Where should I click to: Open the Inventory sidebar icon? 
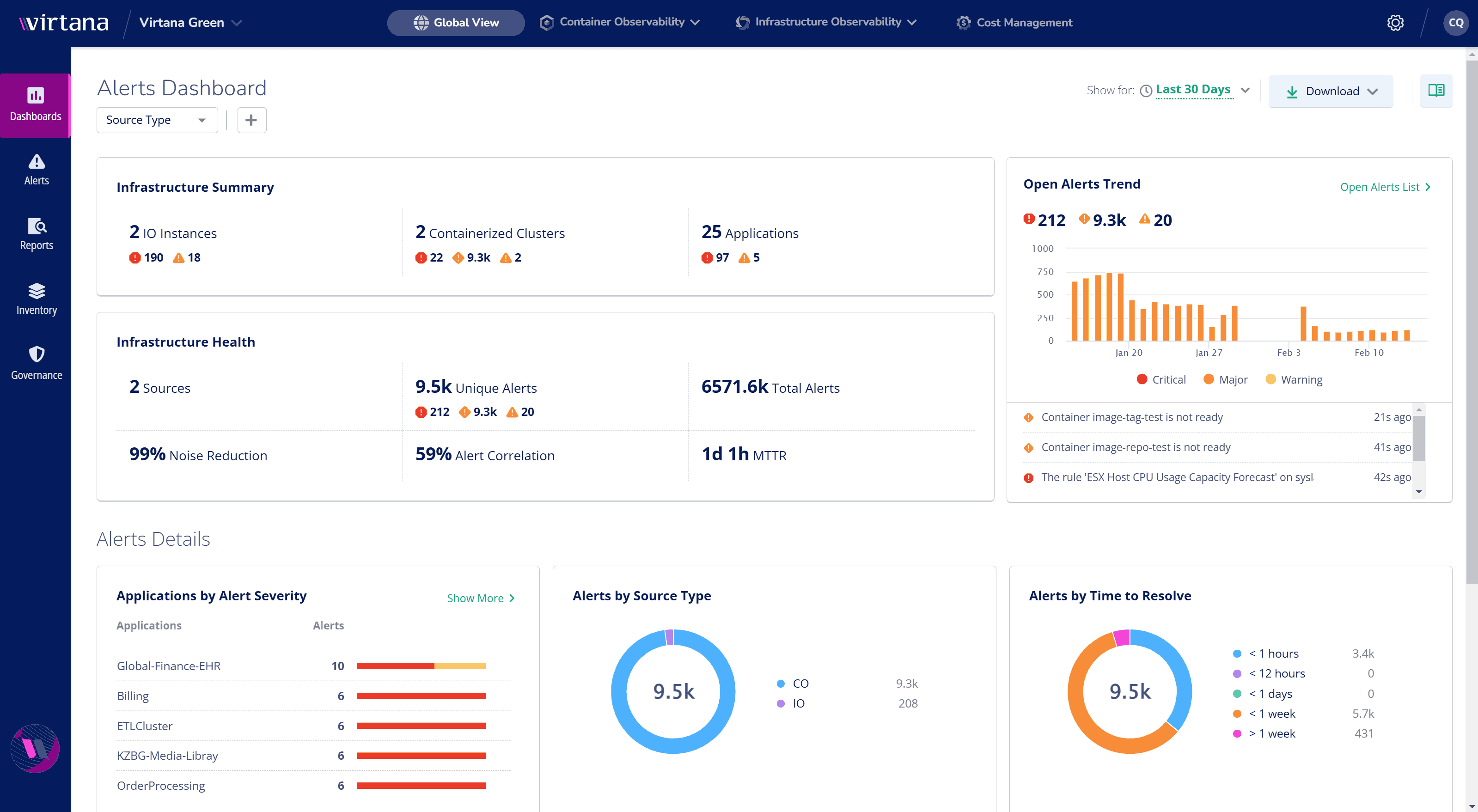click(x=36, y=299)
